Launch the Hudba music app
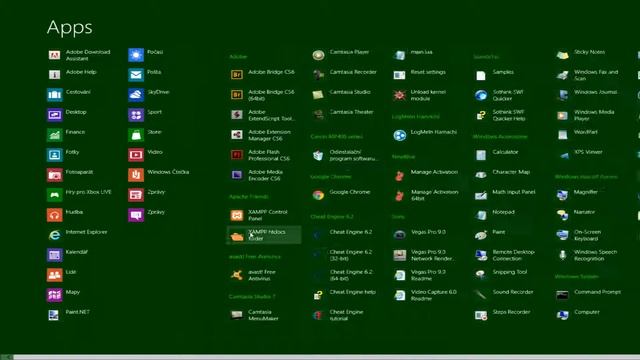Viewport: 640px width, 360px height. tap(65, 215)
